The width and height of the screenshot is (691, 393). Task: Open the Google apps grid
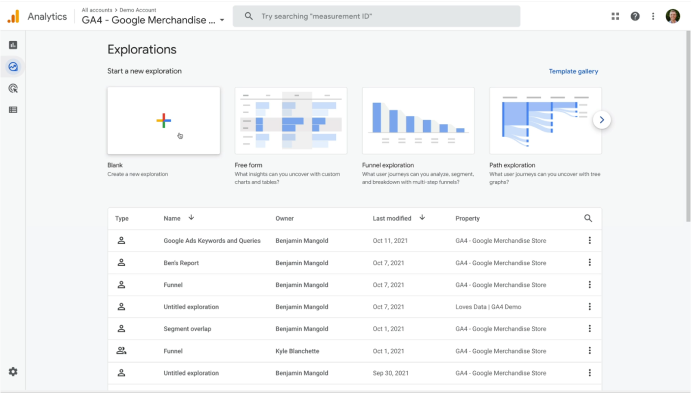click(615, 16)
